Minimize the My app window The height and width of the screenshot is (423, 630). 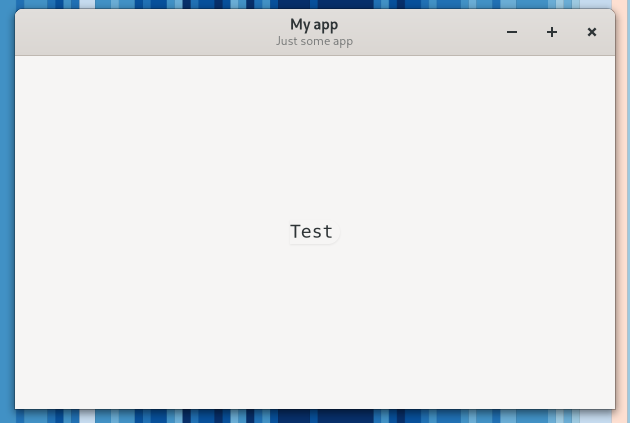click(512, 32)
